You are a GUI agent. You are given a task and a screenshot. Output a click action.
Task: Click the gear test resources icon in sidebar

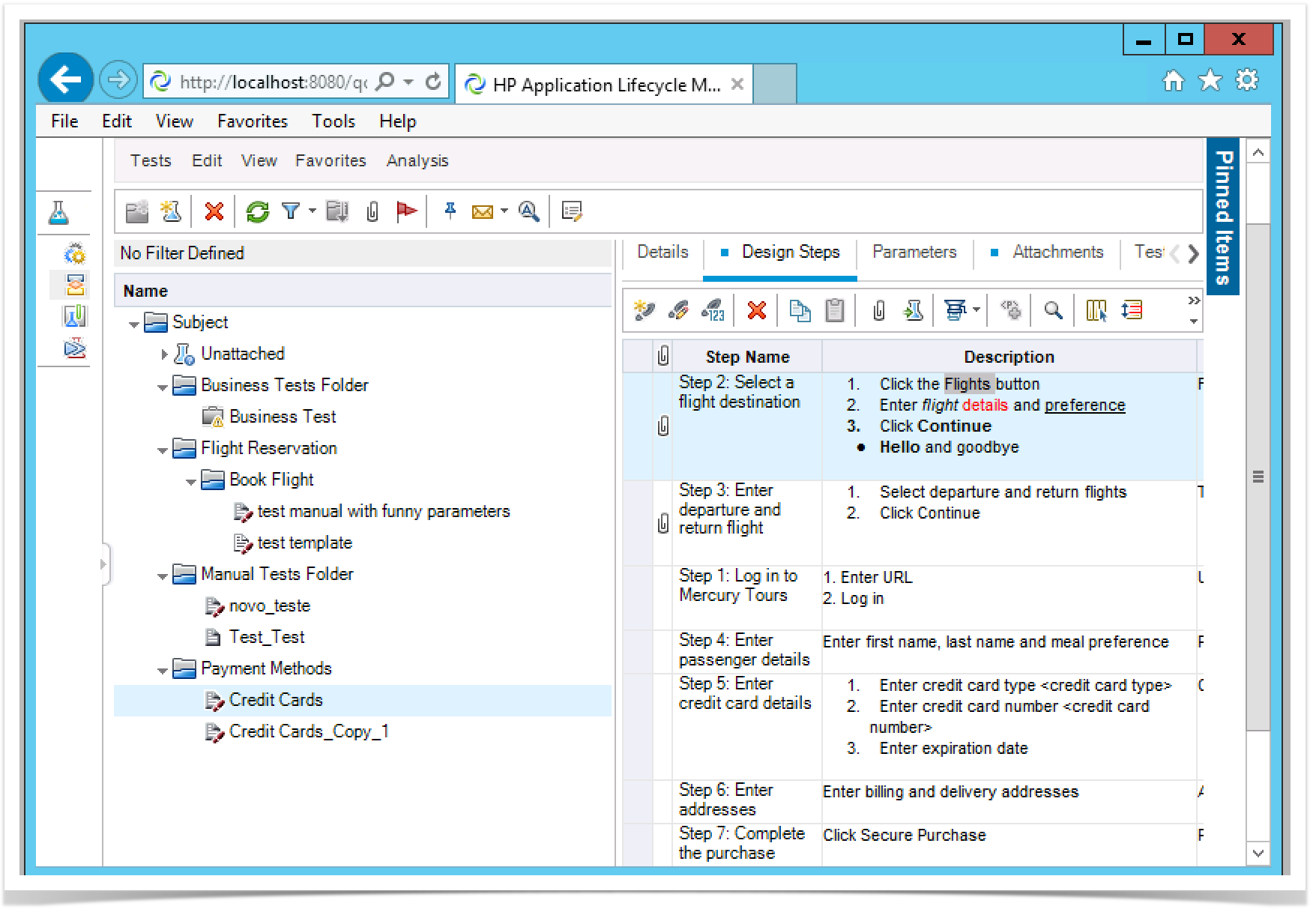tap(74, 254)
